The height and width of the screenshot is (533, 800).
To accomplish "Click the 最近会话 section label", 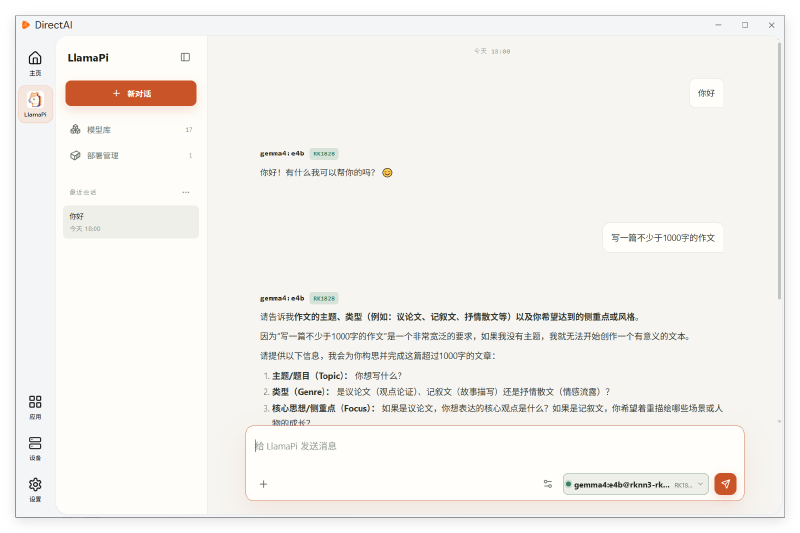I will [83, 192].
